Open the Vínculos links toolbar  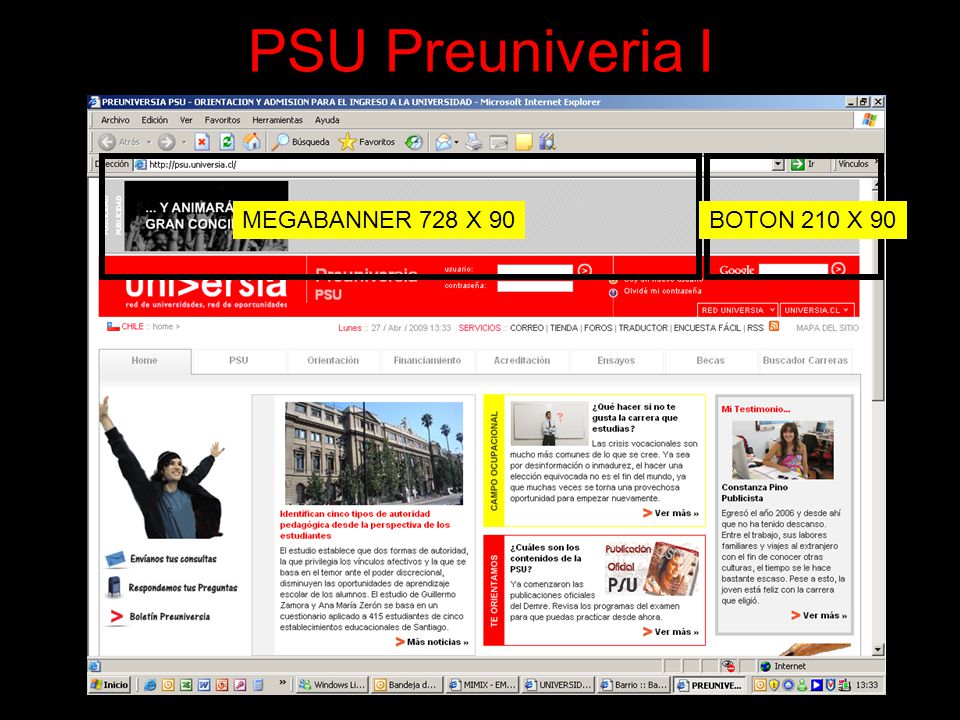[853, 164]
